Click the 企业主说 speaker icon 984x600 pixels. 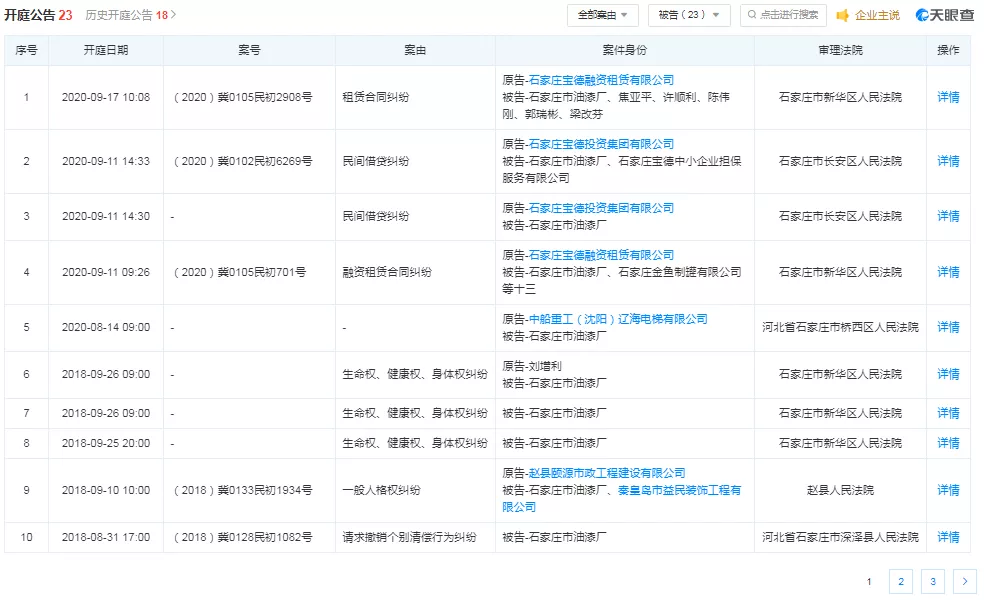point(843,15)
